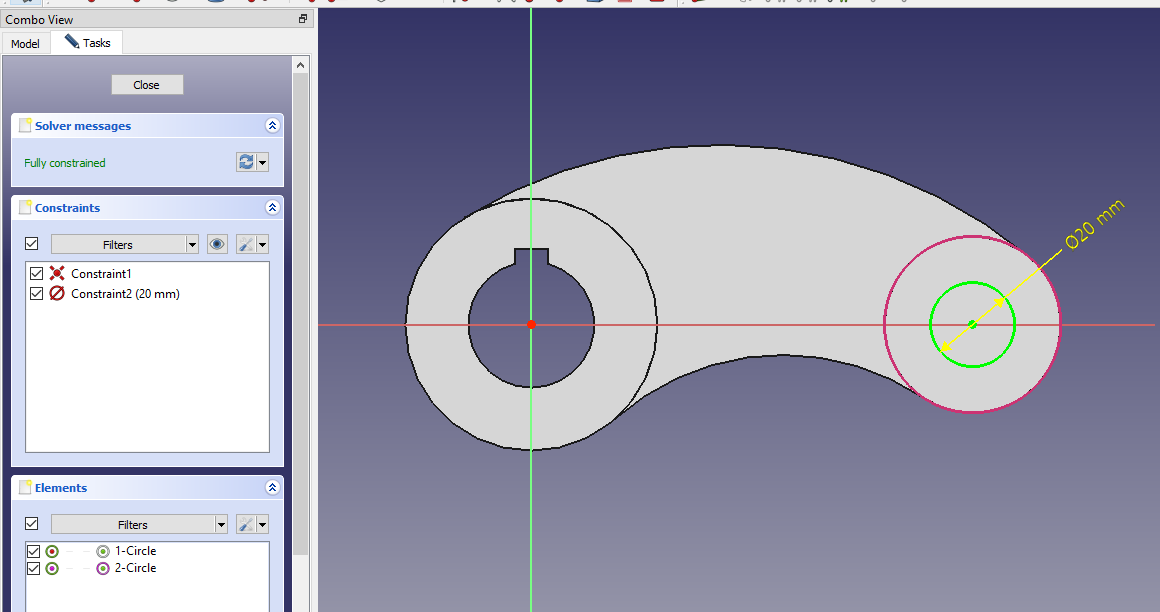Collapse the Solver messages section
The height and width of the screenshot is (612, 1160).
pyautogui.click(x=271, y=126)
